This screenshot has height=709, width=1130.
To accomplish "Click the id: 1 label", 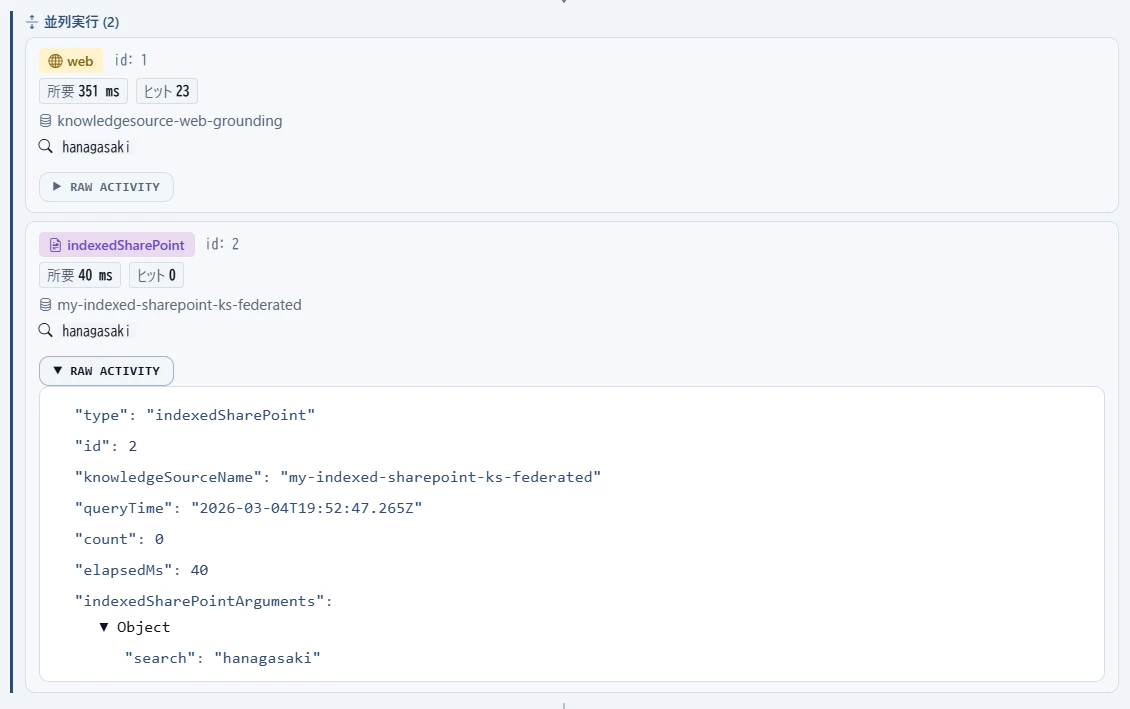I will 130,60.
